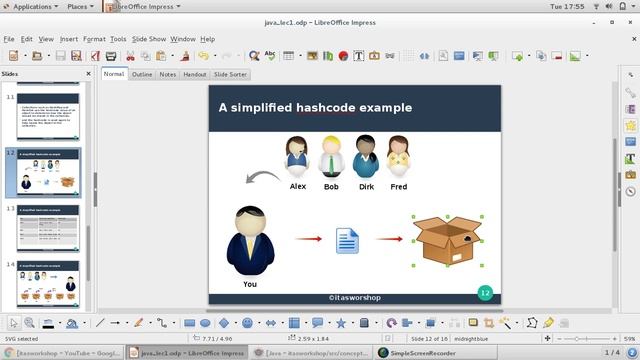Viewport: 640px width, 360px height.
Task: Click the zoom in plus button
Action: pyautogui.click(x=614, y=339)
